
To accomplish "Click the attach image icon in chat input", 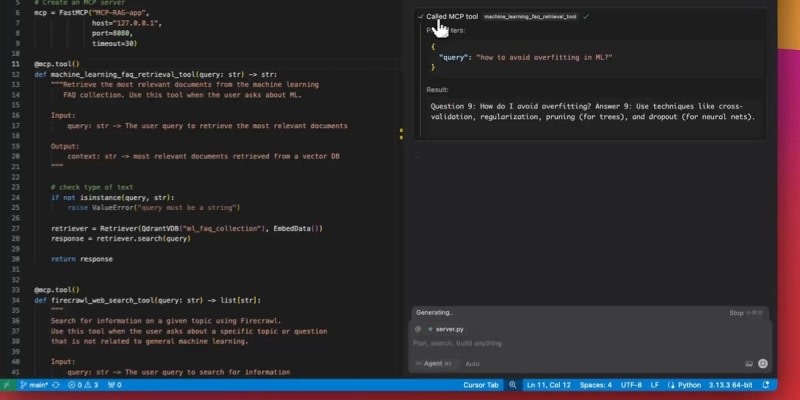I will point(748,363).
